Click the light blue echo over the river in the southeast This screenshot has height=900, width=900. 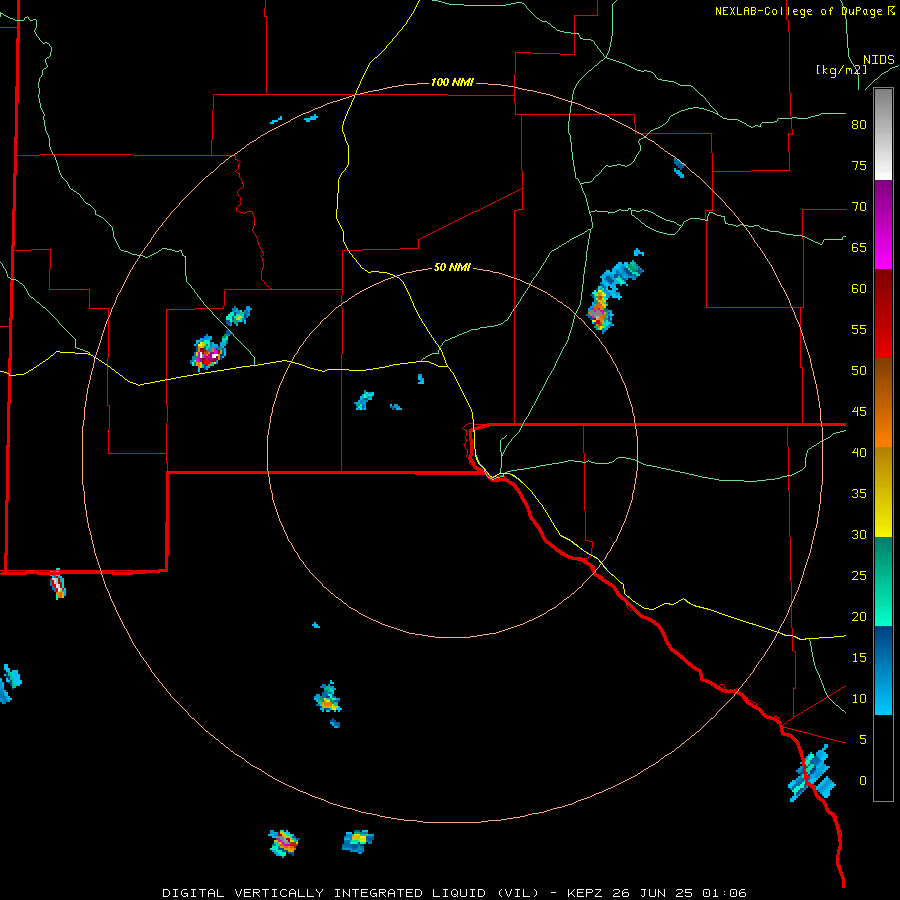point(812,773)
